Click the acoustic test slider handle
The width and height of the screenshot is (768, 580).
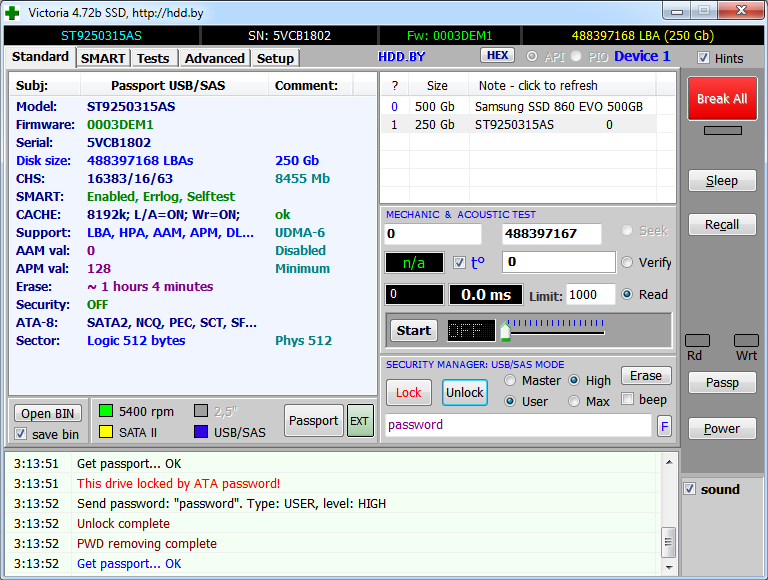click(505, 332)
